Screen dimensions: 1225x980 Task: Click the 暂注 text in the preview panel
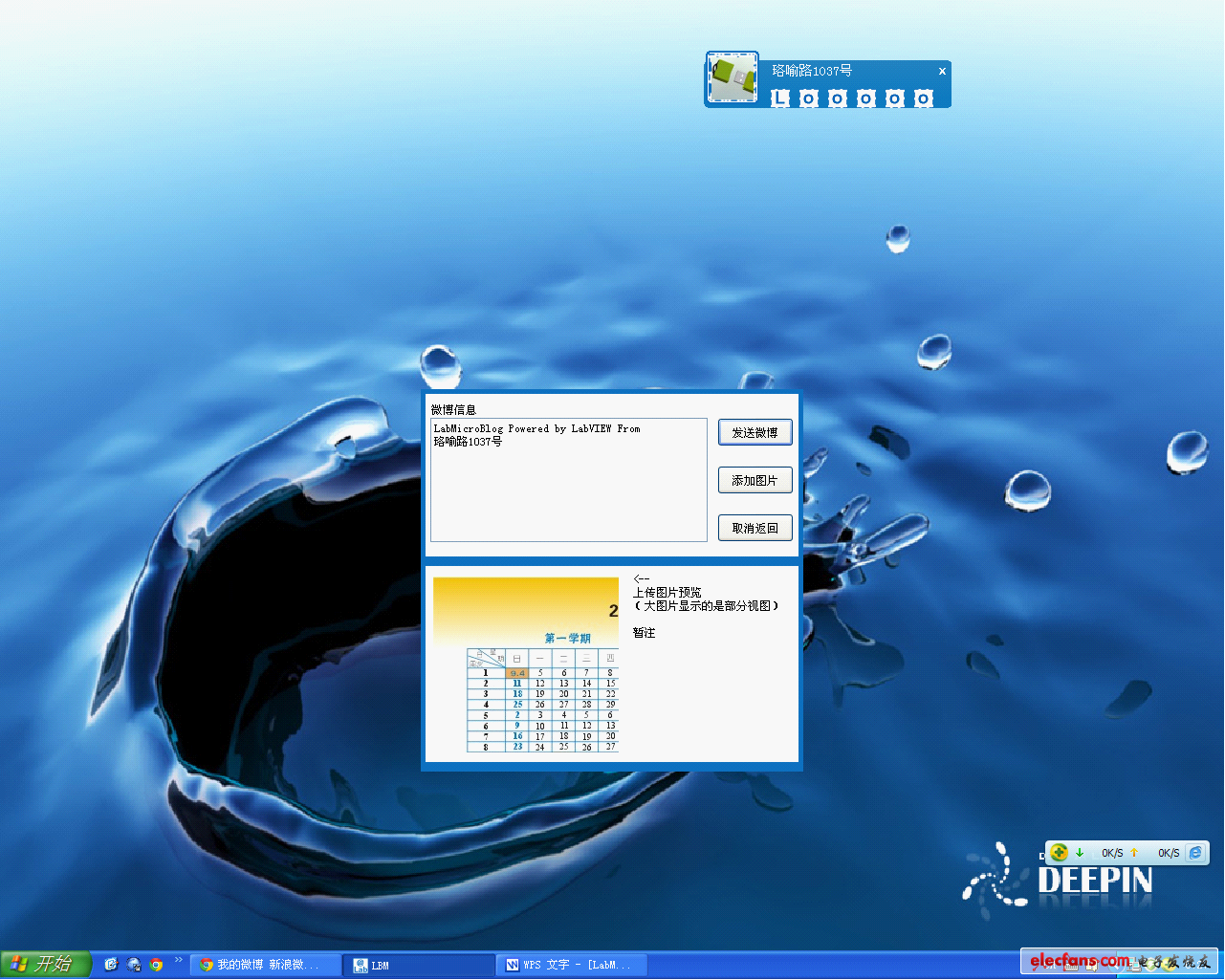point(644,633)
